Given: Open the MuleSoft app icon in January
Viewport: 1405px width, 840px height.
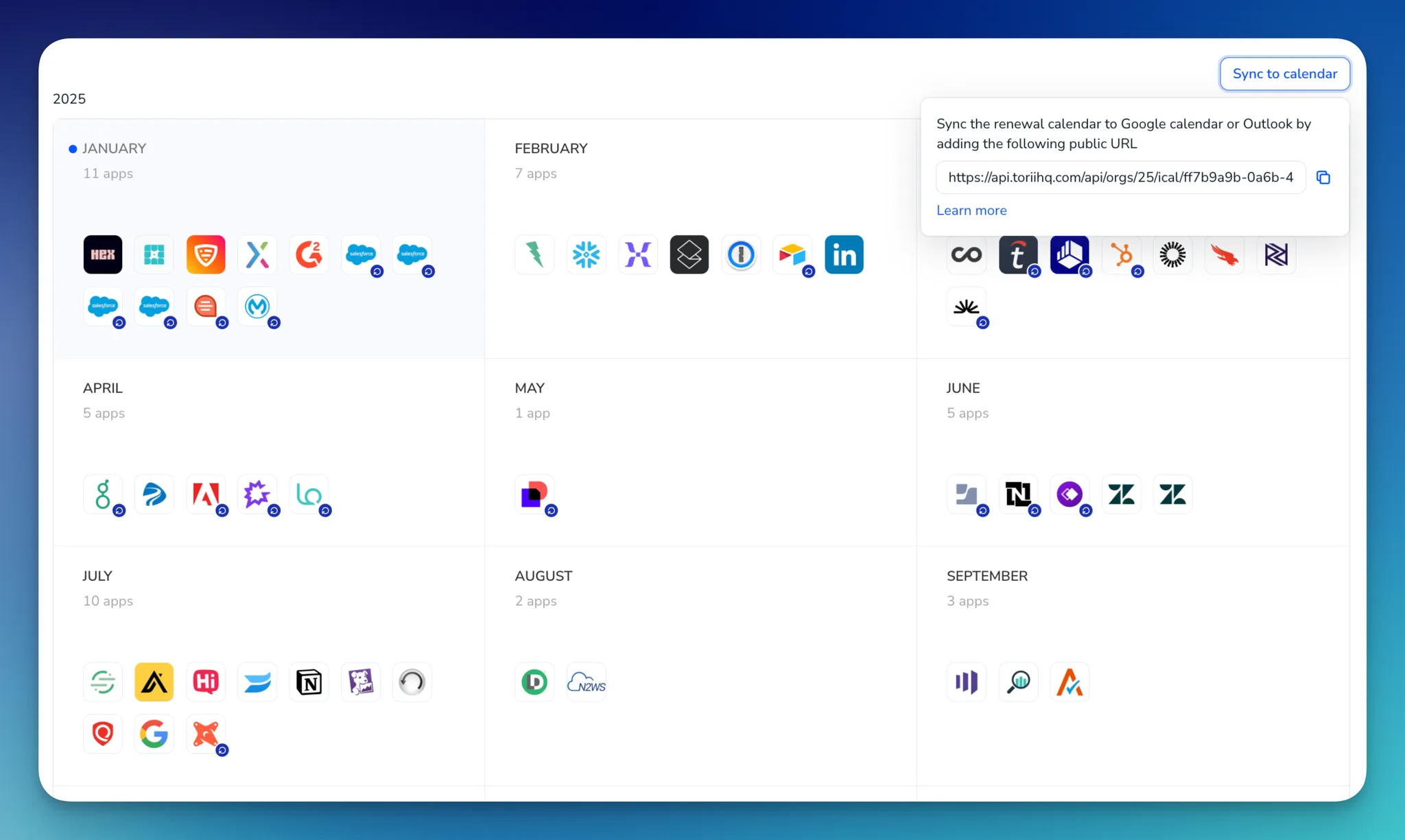Looking at the screenshot, I should pyautogui.click(x=257, y=306).
